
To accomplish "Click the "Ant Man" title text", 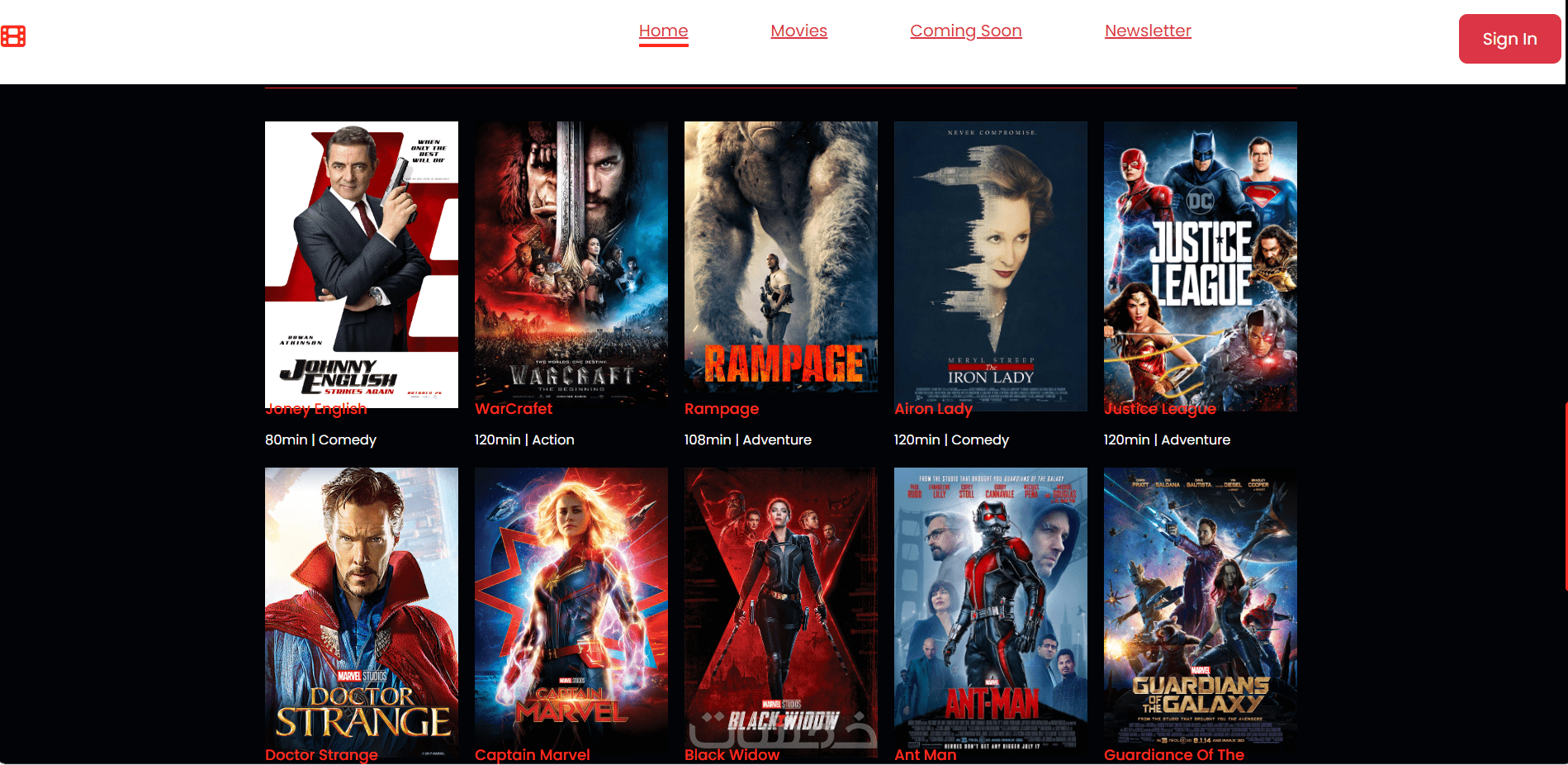I will [x=926, y=755].
